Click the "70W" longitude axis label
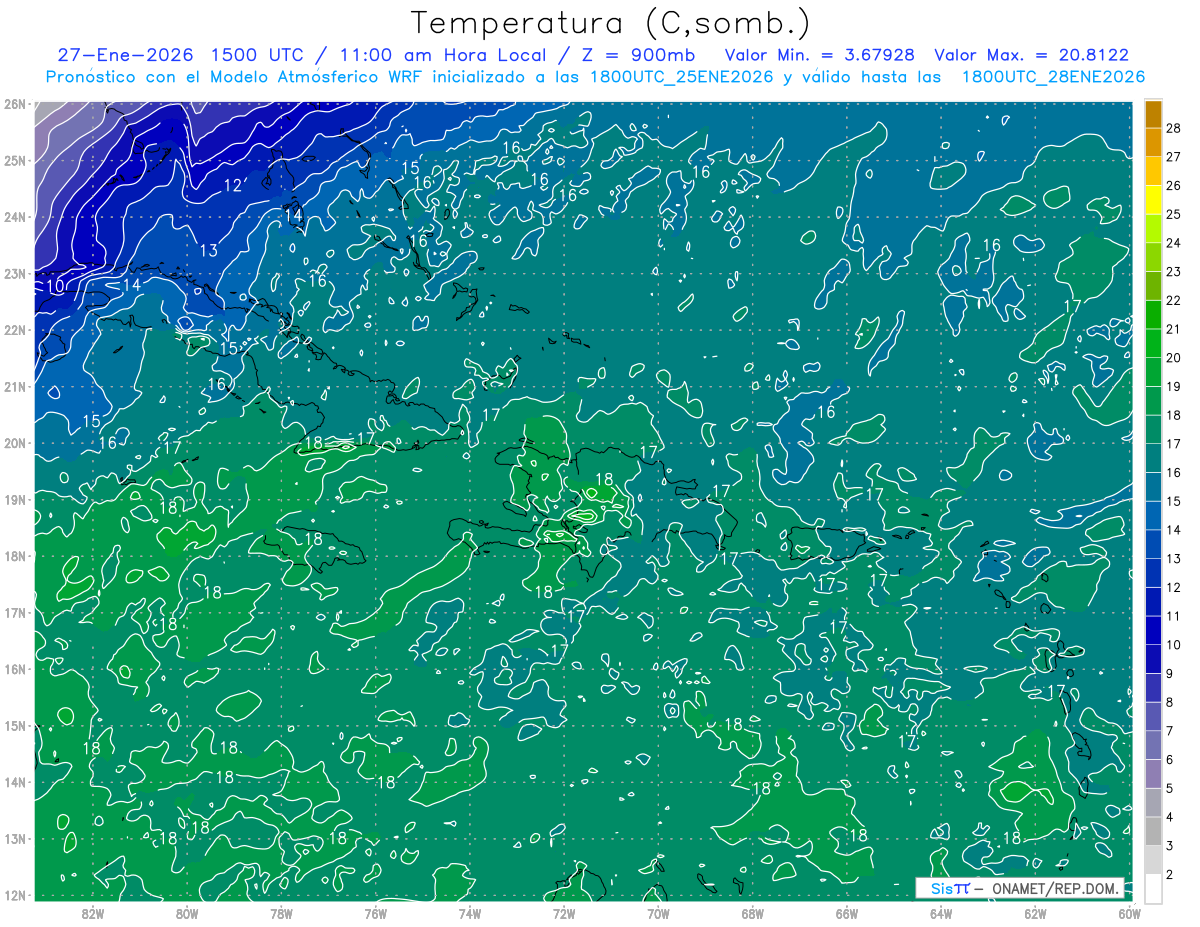Viewport: 1200px width, 927px height. point(658,912)
